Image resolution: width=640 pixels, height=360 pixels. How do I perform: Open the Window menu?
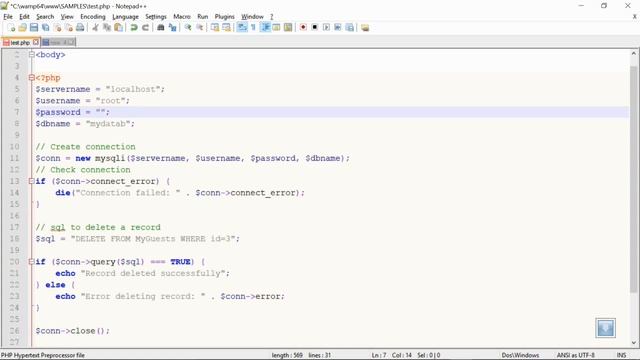tap(252, 17)
